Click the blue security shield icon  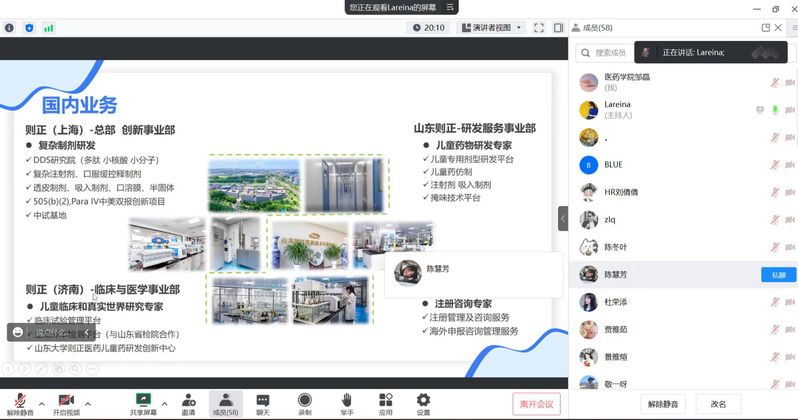pos(29,28)
